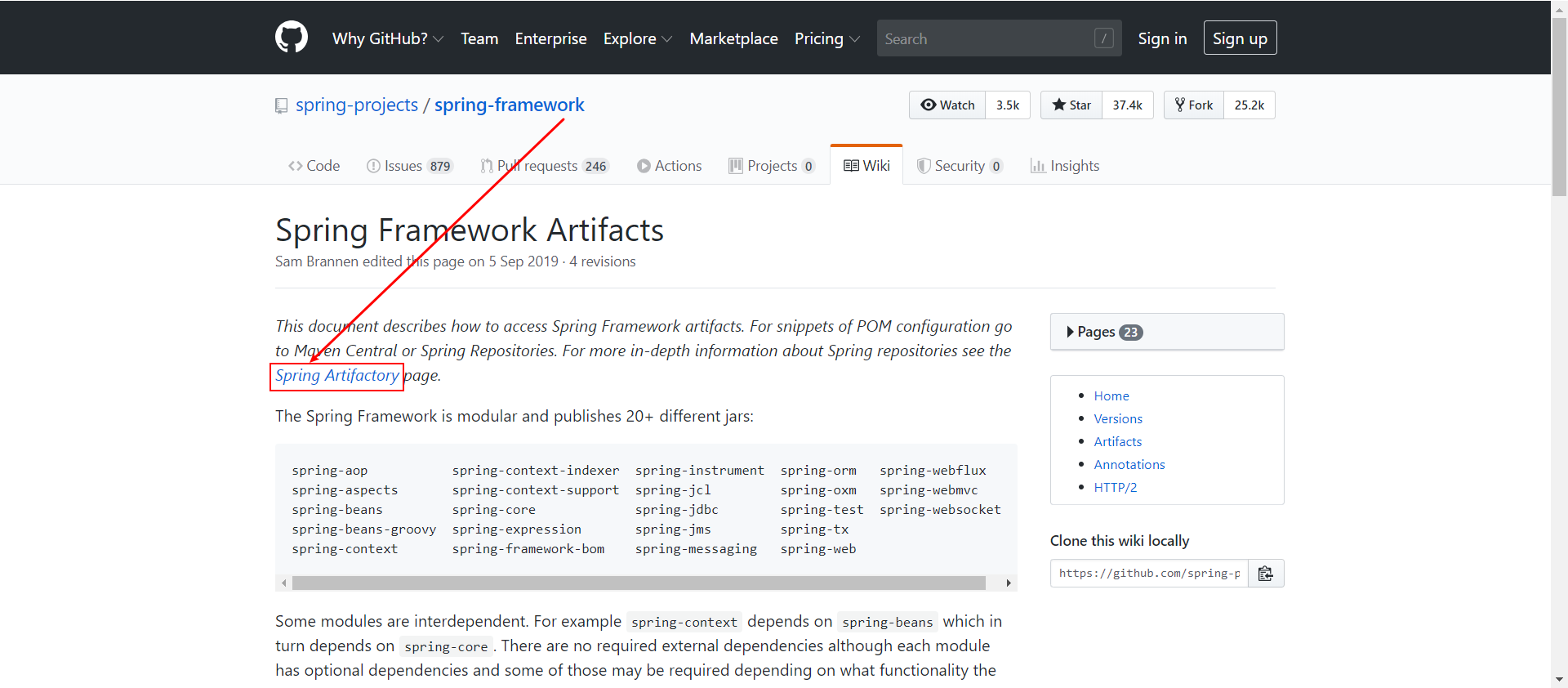Click the Sign up button

pyautogui.click(x=1240, y=38)
